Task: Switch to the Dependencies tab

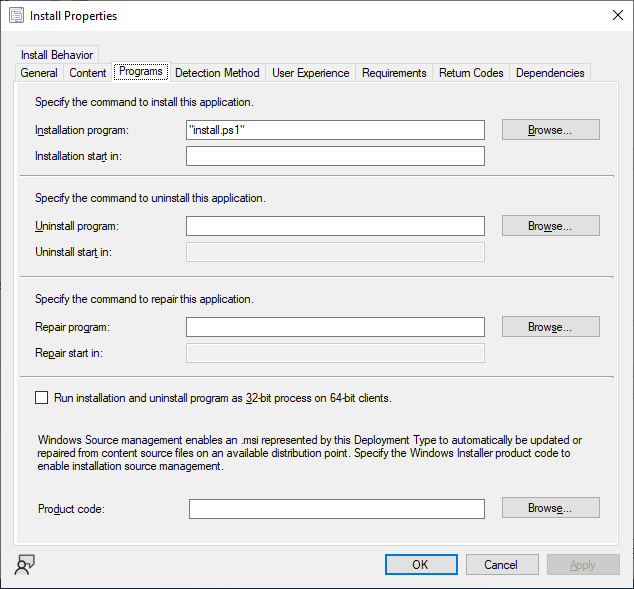Action: click(550, 73)
